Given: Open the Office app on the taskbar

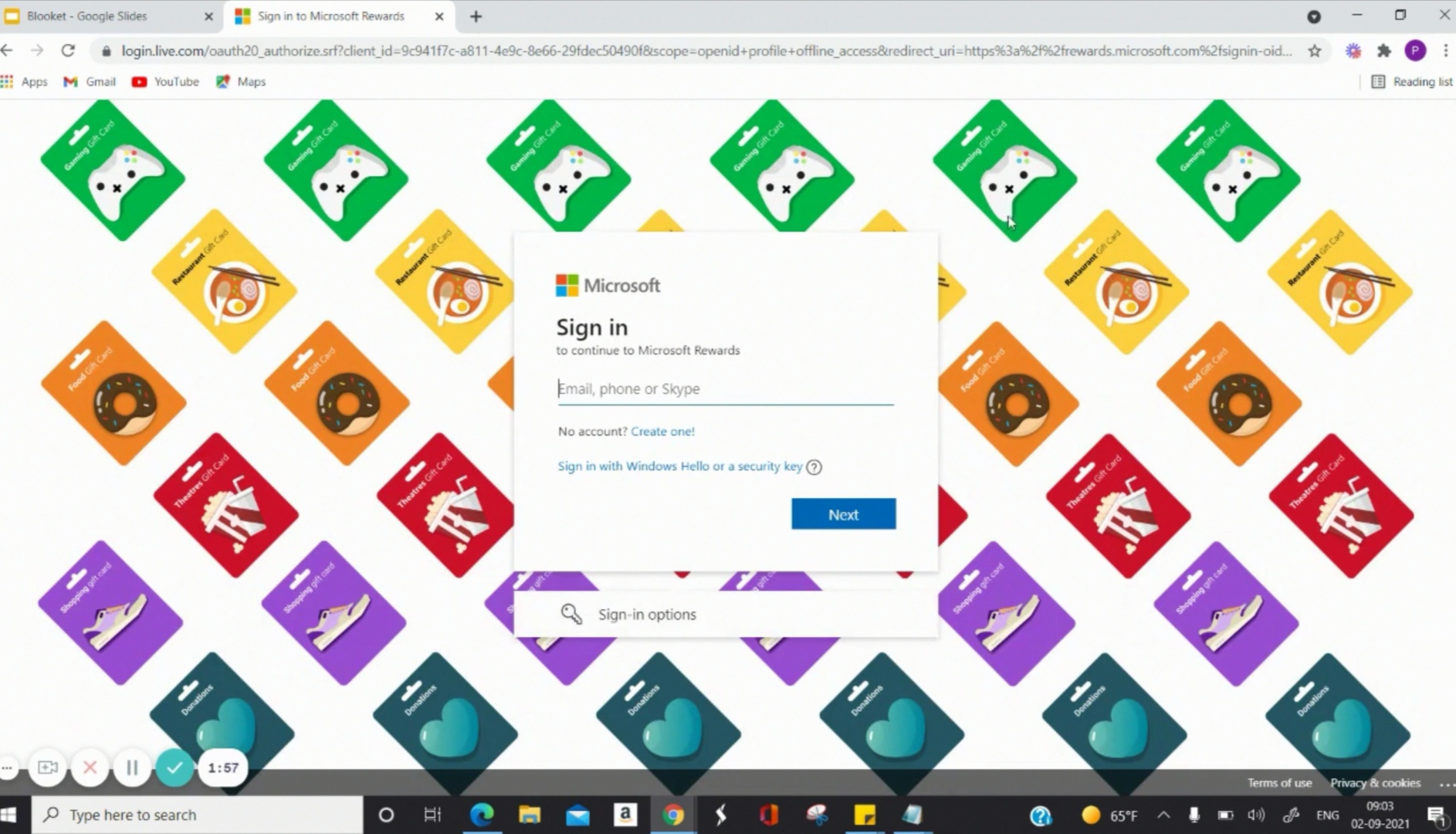Looking at the screenshot, I should click(x=769, y=815).
